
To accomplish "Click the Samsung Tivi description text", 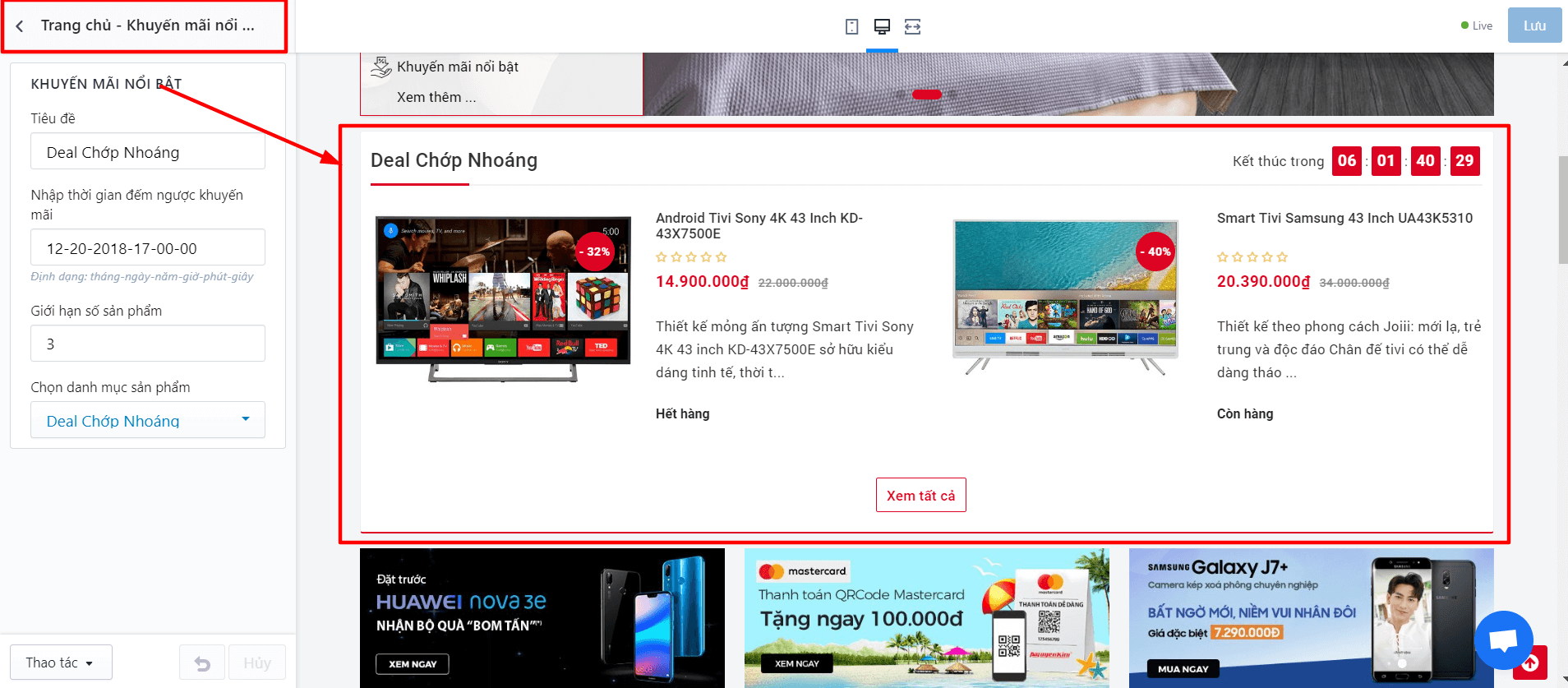I will click(1349, 349).
